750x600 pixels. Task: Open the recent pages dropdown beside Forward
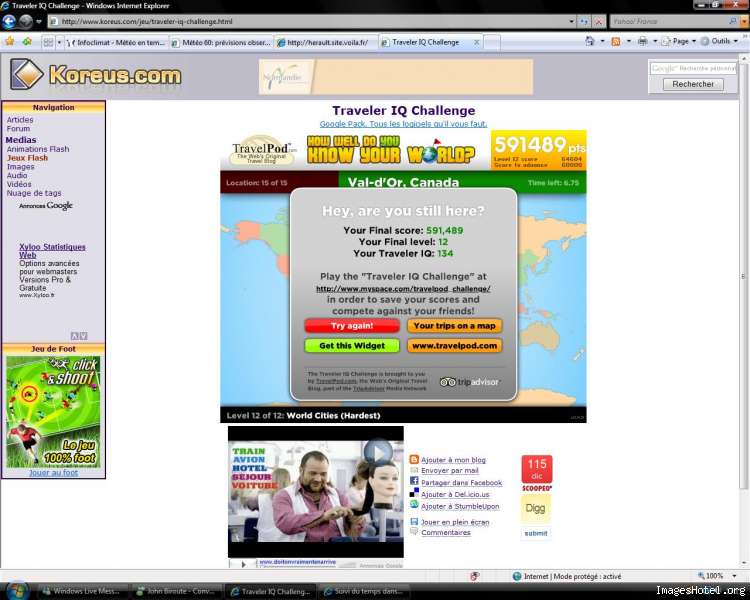click(39, 22)
